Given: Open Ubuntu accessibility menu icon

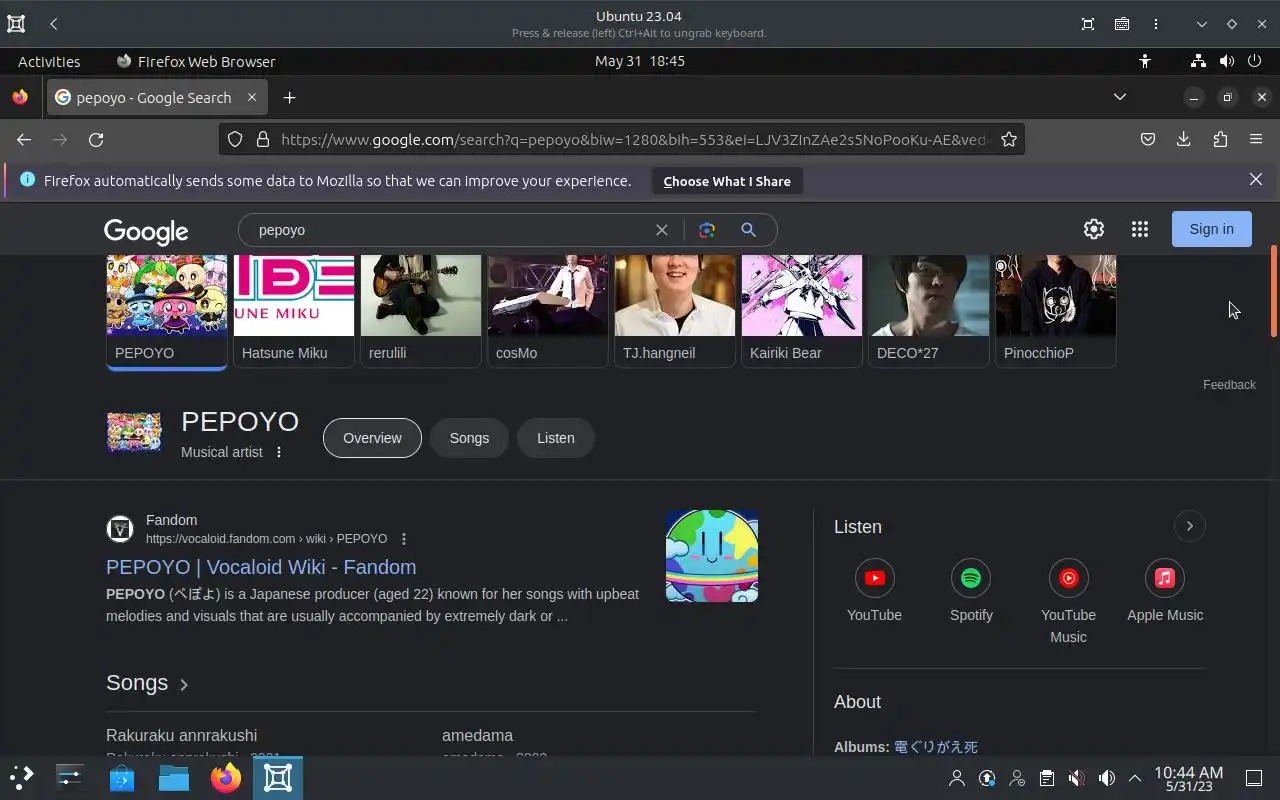Looking at the screenshot, I should [x=1145, y=61].
